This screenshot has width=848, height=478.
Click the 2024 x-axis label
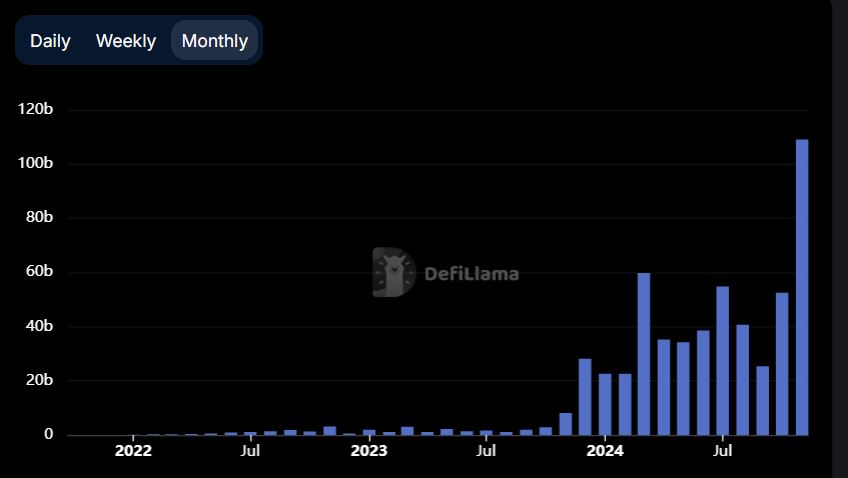point(605,451)
